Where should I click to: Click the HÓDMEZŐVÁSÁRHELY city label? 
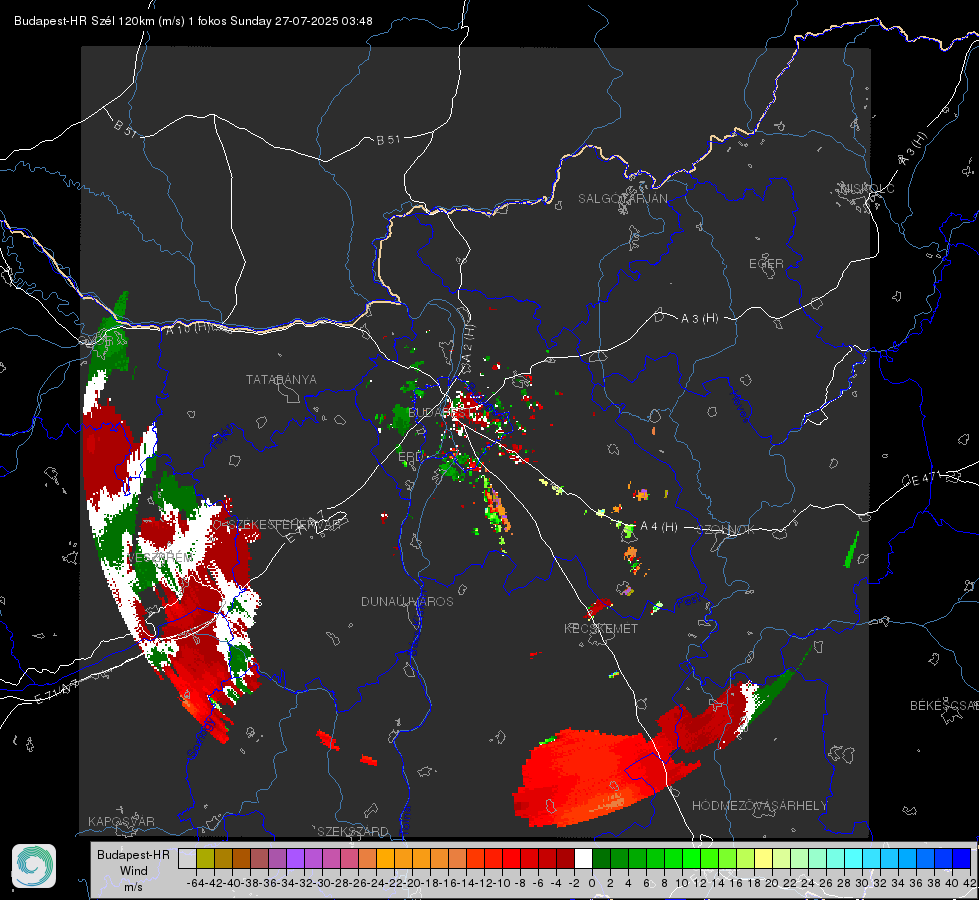point(759,806)
